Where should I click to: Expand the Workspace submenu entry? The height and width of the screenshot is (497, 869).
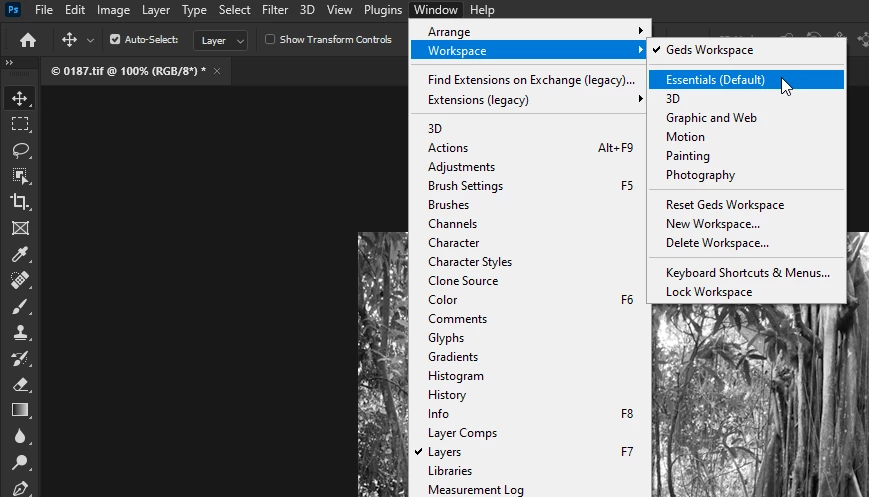click(529, 50)
